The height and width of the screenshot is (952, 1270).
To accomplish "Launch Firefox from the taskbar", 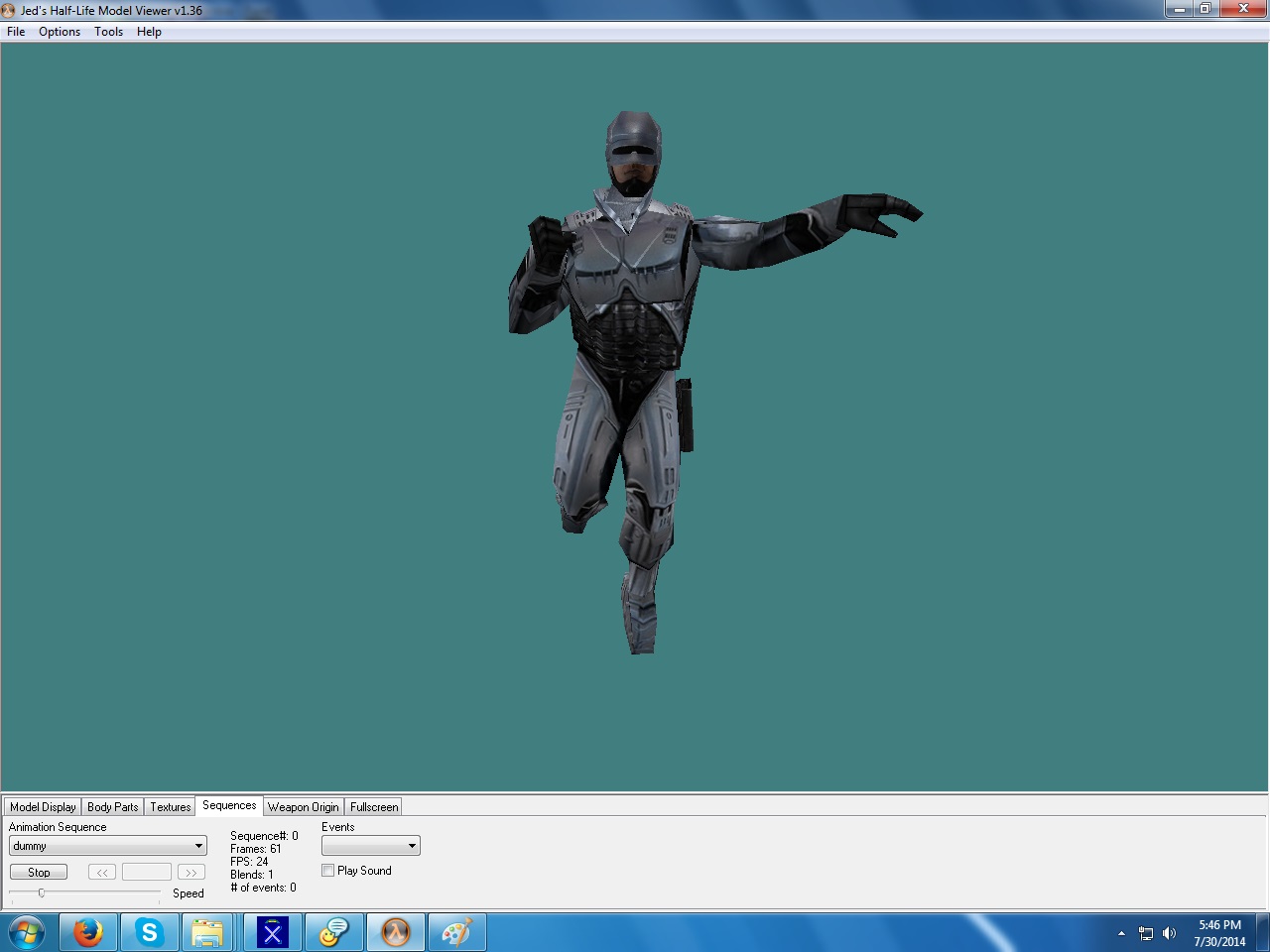I will pyautogui.click(x=88, y=933).
